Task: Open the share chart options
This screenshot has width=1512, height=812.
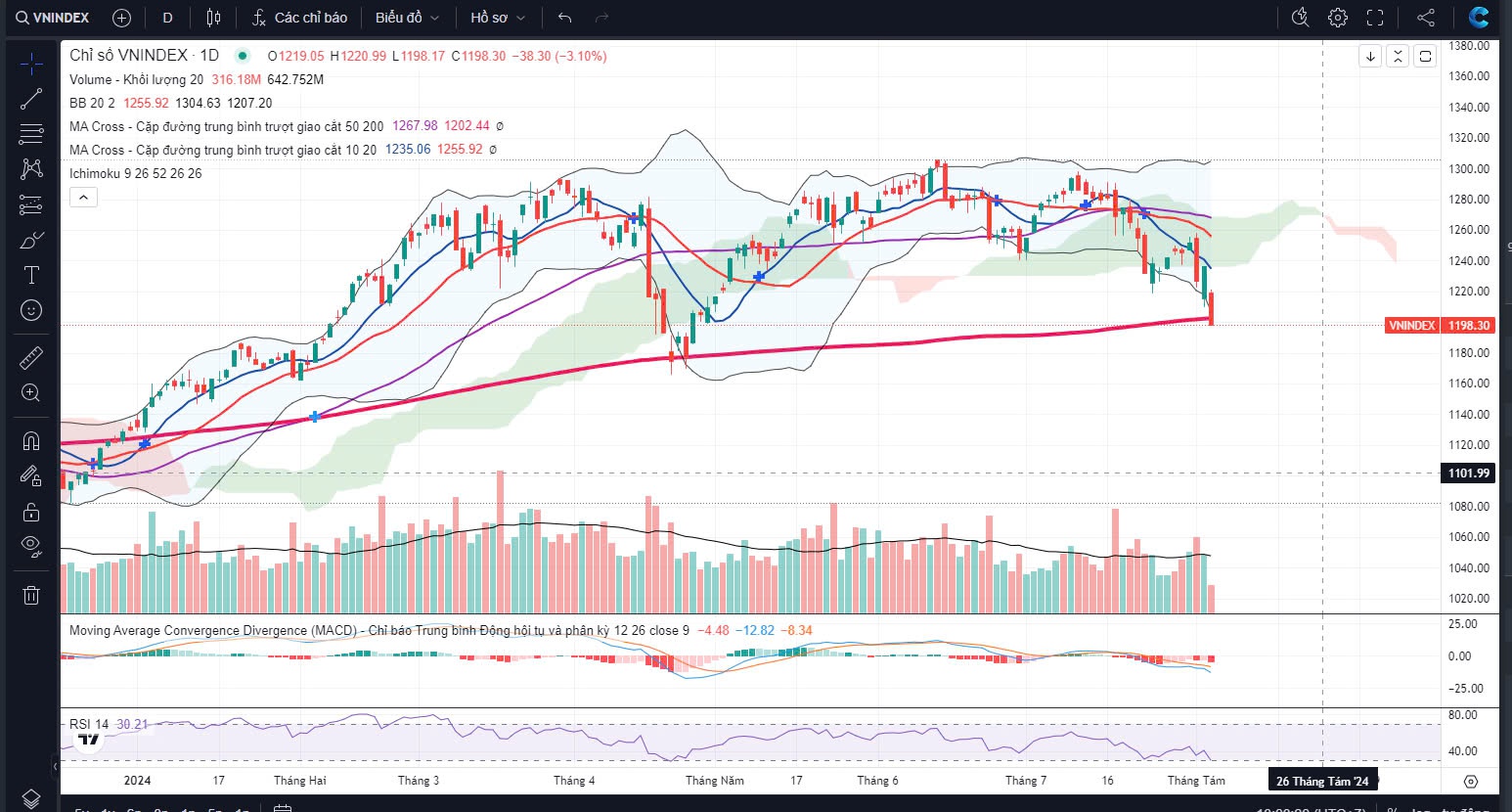Action: pos(1426,18)
